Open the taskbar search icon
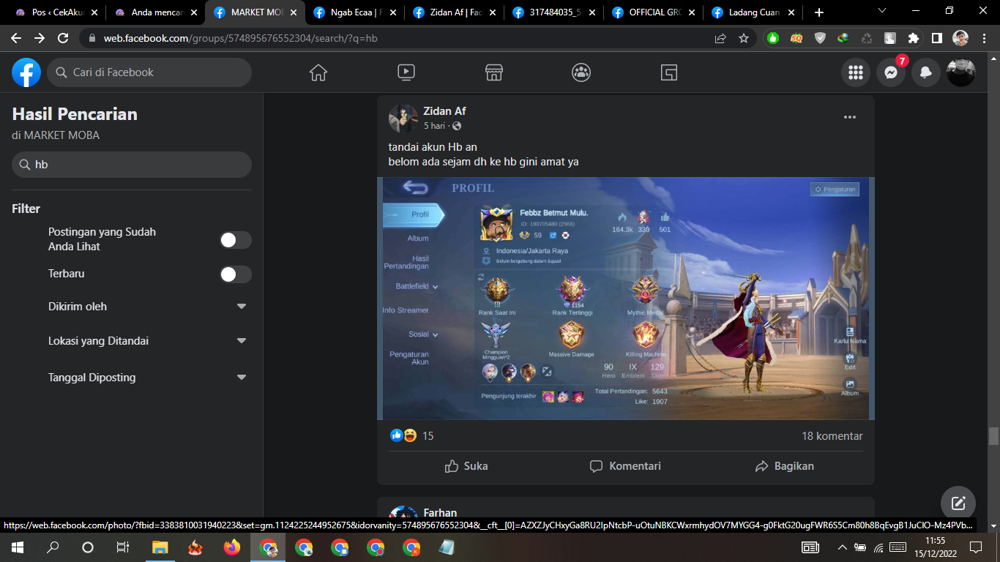Screen dimensions: 1000x562 click(x=53, y=547)
